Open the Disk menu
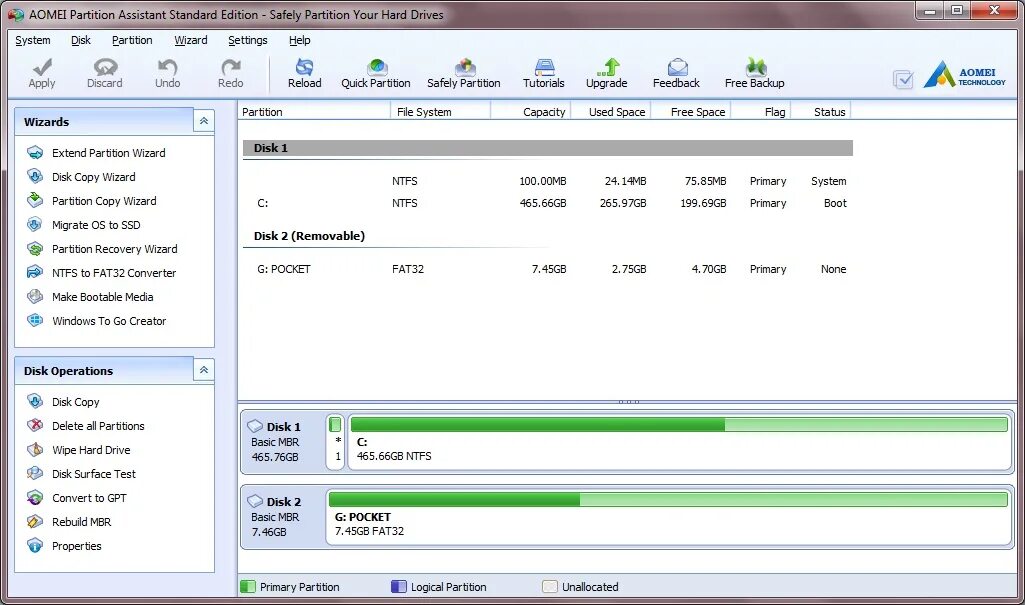This screenshot has width=1025, height=605. 81,41
